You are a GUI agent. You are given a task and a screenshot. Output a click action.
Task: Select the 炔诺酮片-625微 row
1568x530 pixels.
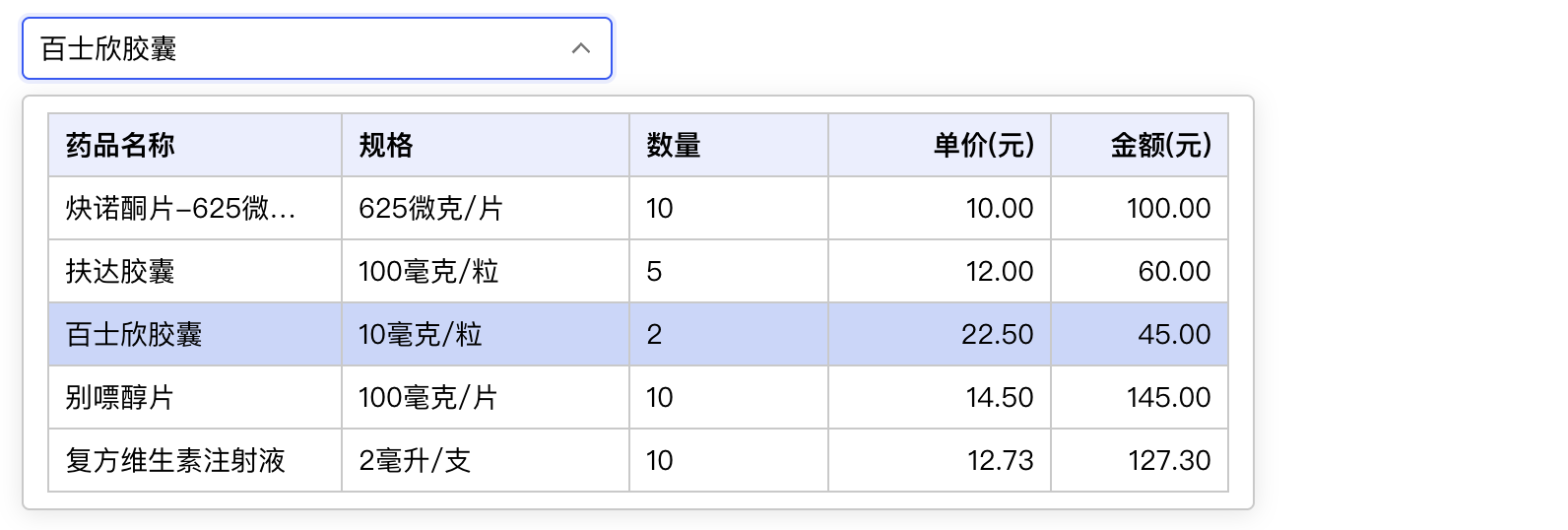click(x=638, y=208)
